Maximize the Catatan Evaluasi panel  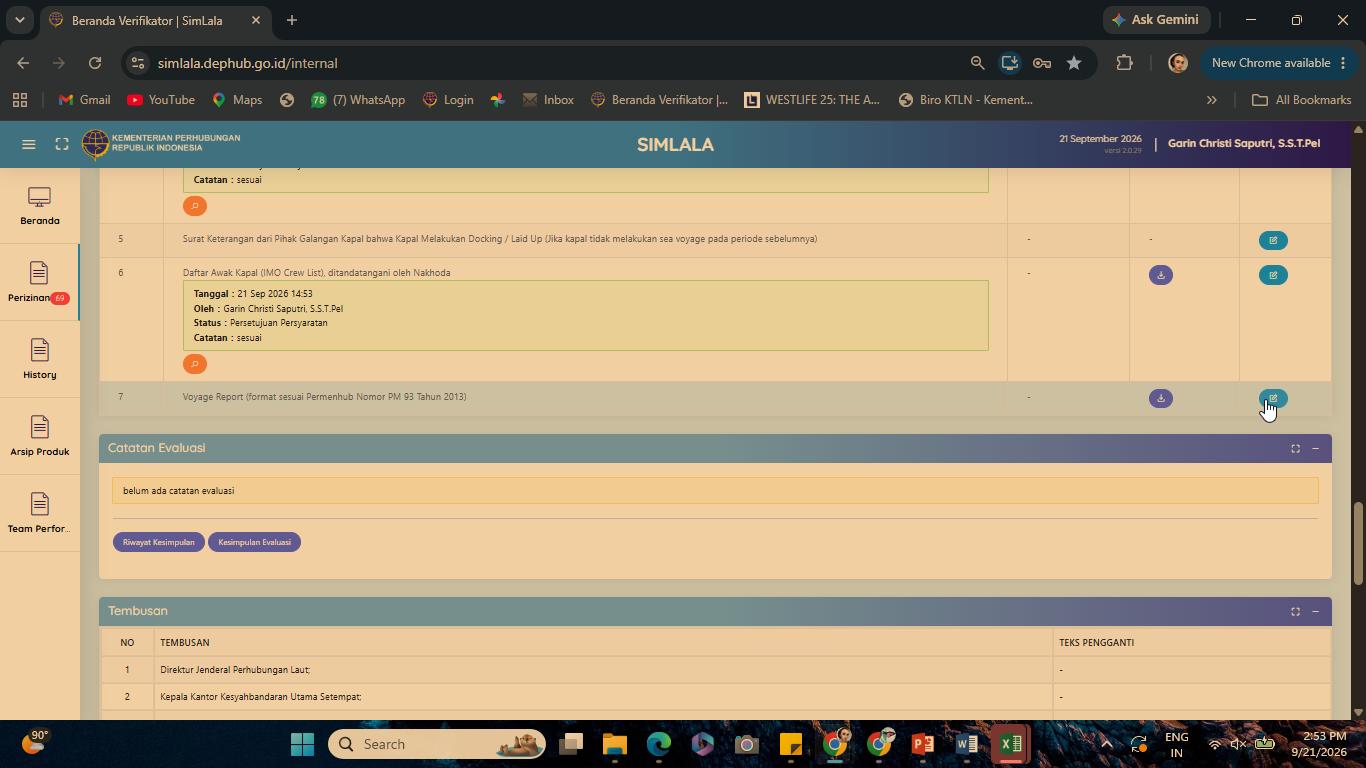(x=1295, y=449)
